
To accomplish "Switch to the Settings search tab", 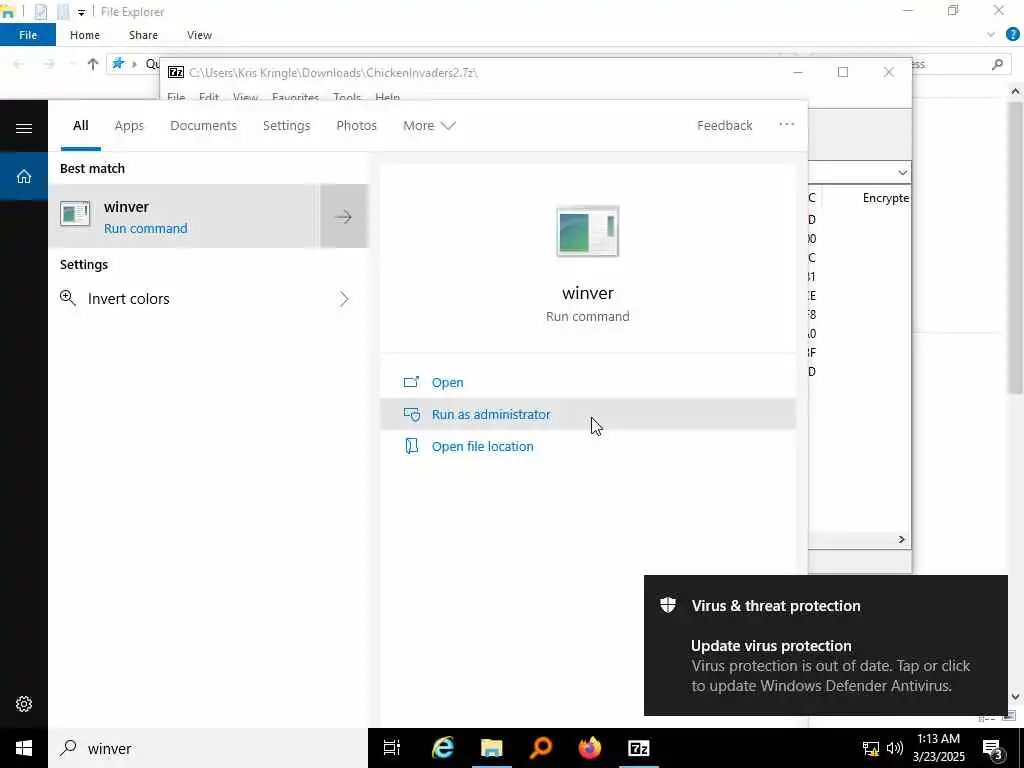I will (287, 125).
